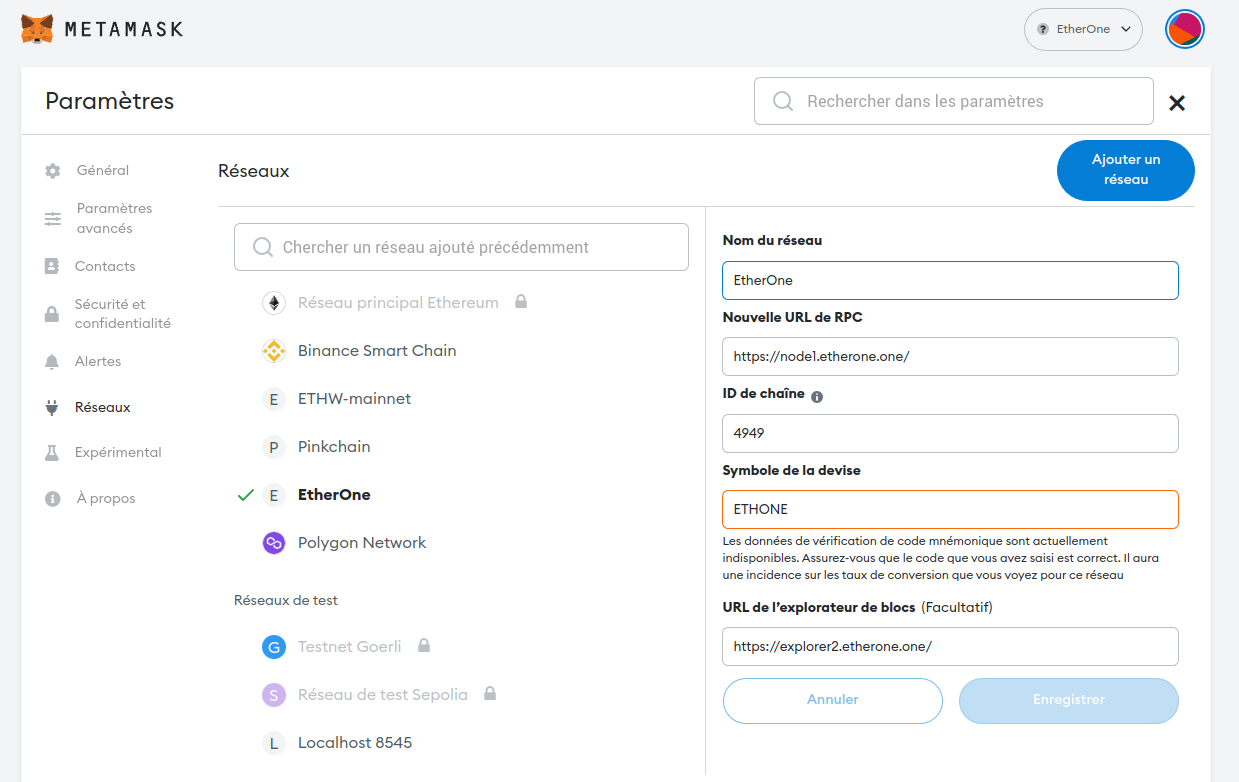Click the Nouvelle URL de RPC field

click(x=949, y=357)
